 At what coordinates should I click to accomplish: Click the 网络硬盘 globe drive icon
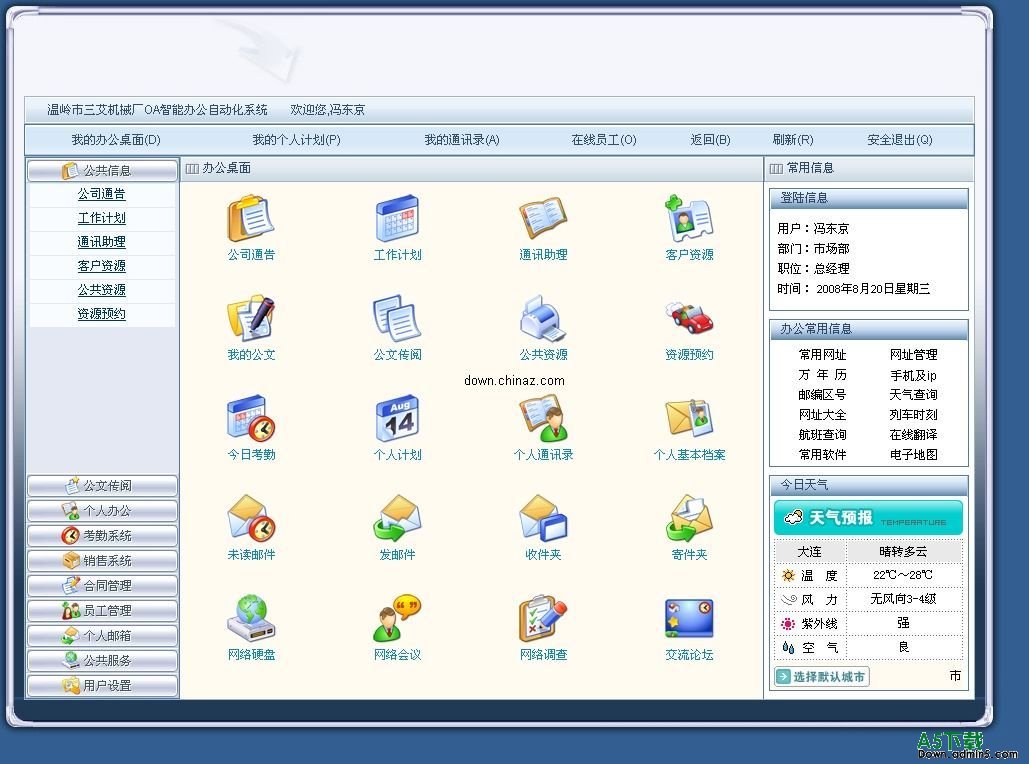point(250,619)
